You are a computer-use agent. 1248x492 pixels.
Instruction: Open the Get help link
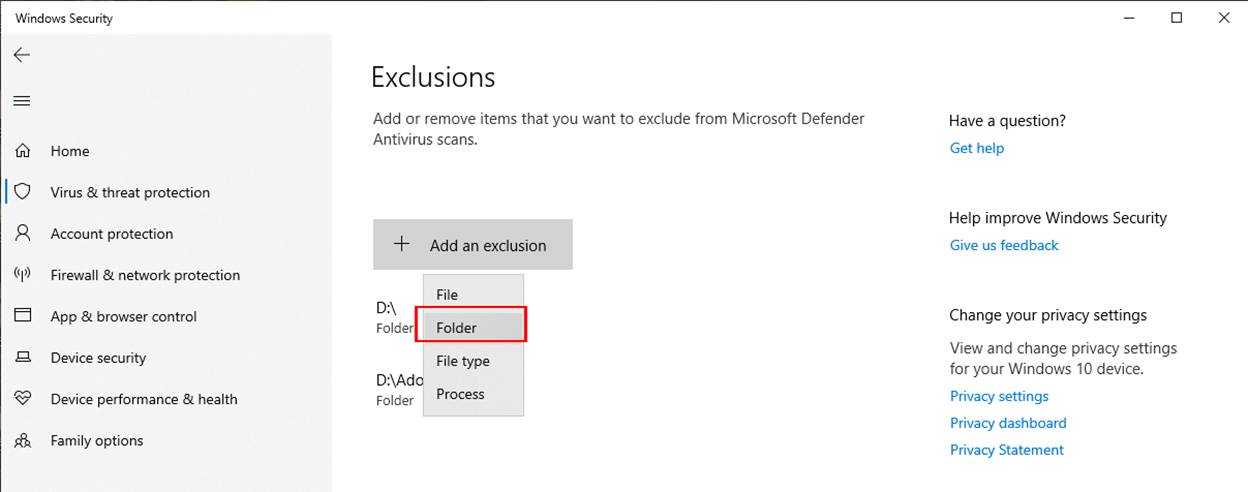977,148
